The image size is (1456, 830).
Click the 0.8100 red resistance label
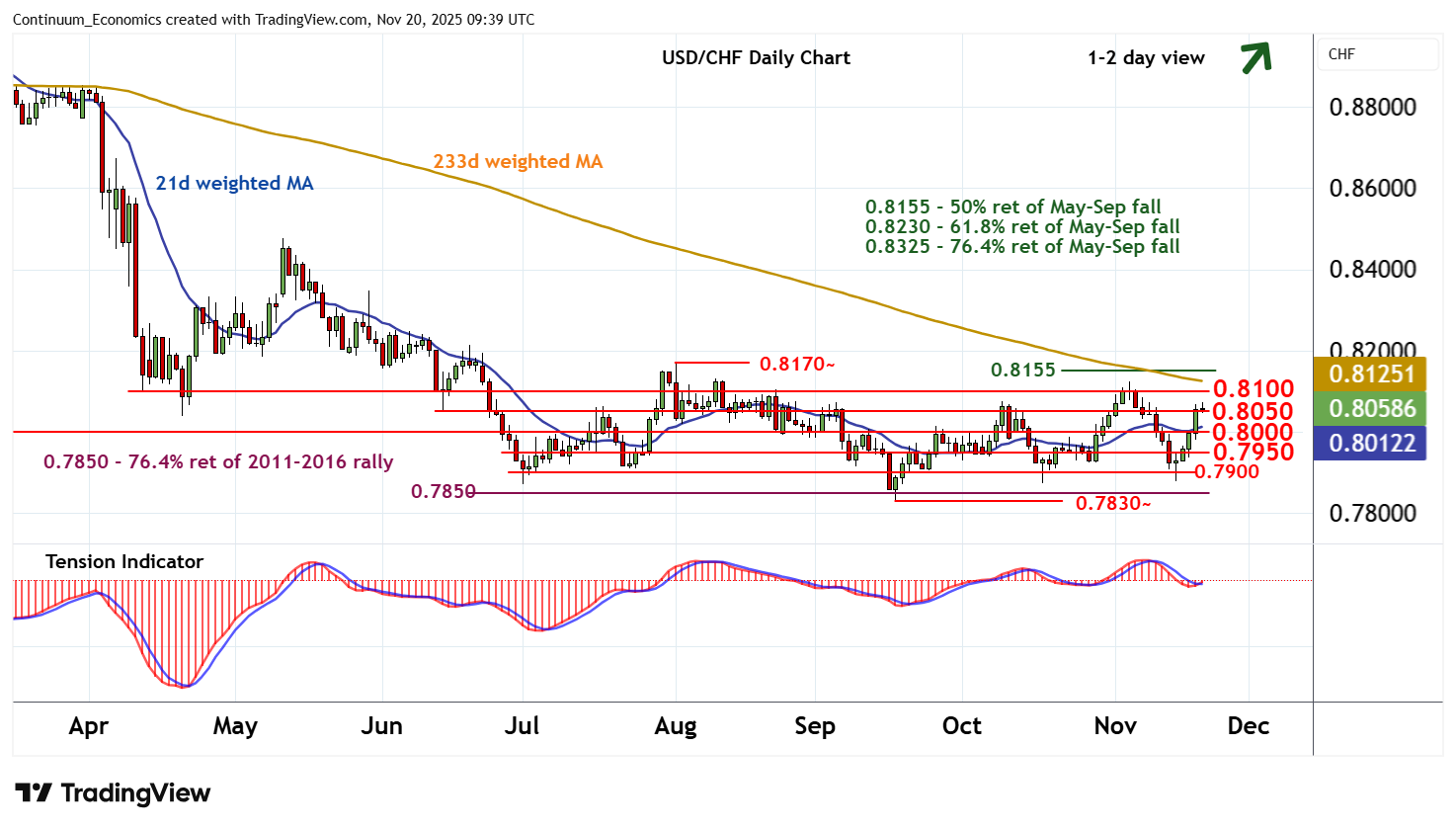[x=1253, y=389]
